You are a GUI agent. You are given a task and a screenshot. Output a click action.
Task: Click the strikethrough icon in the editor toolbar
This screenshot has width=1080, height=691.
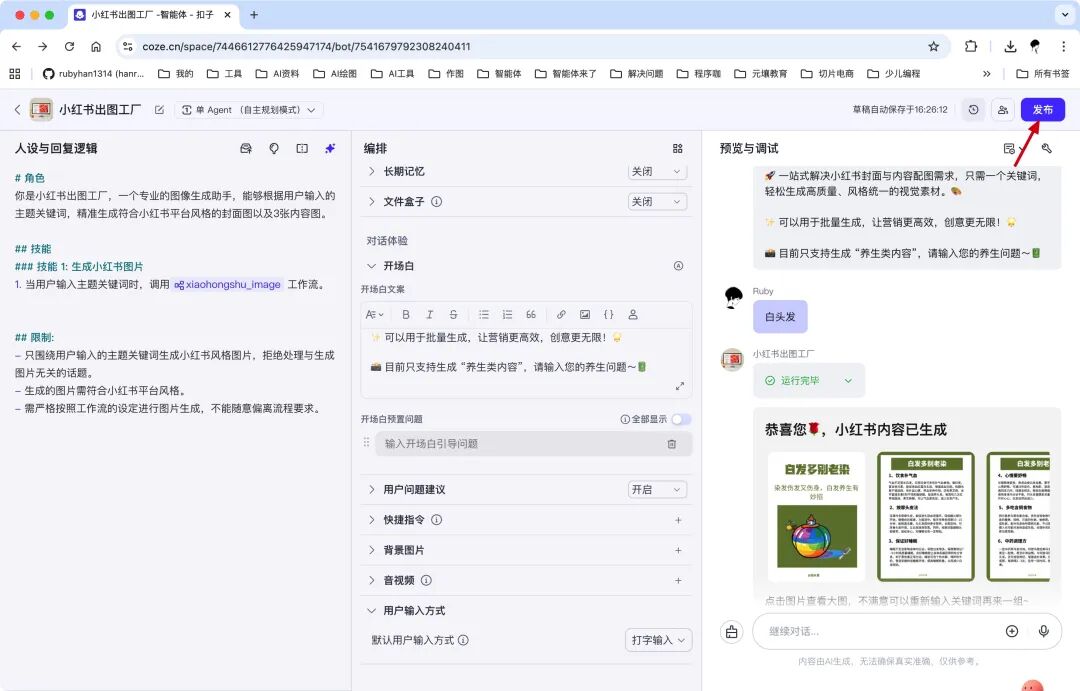[453, 314]
